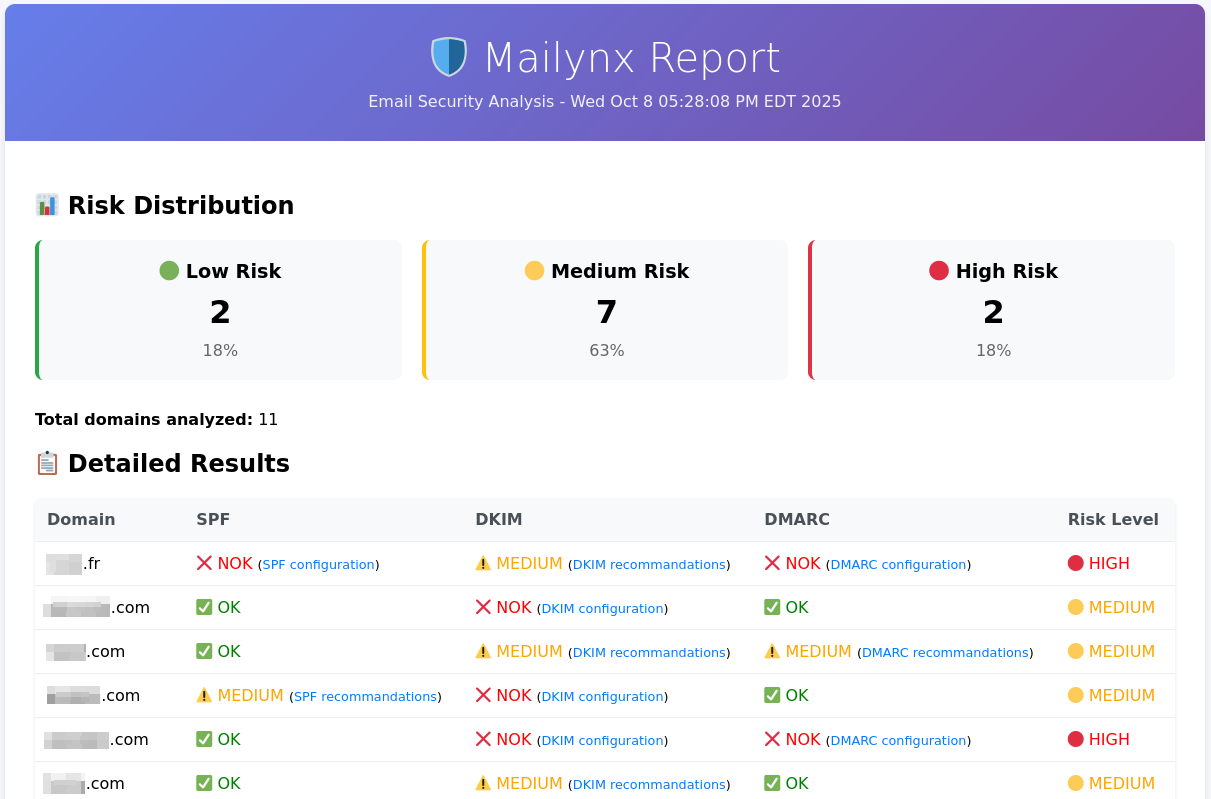Image resolution: width=1211 pixels, height=799 pixels.
Task: Open the SPF configuration link
Action: (x=318, y=565)
